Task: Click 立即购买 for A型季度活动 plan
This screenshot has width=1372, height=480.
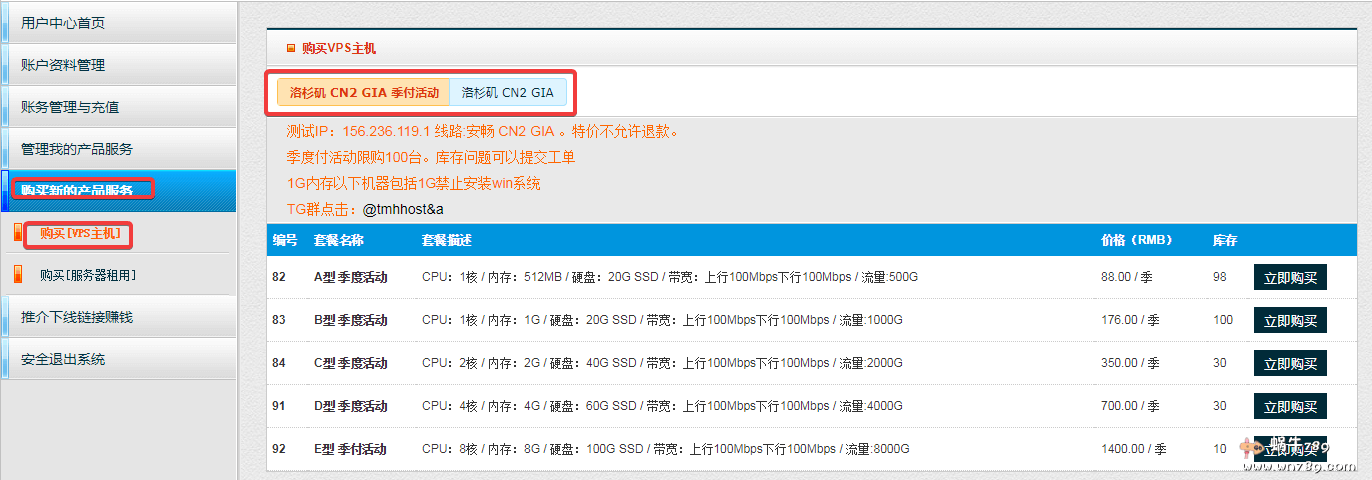Action: pos(1290,277)
